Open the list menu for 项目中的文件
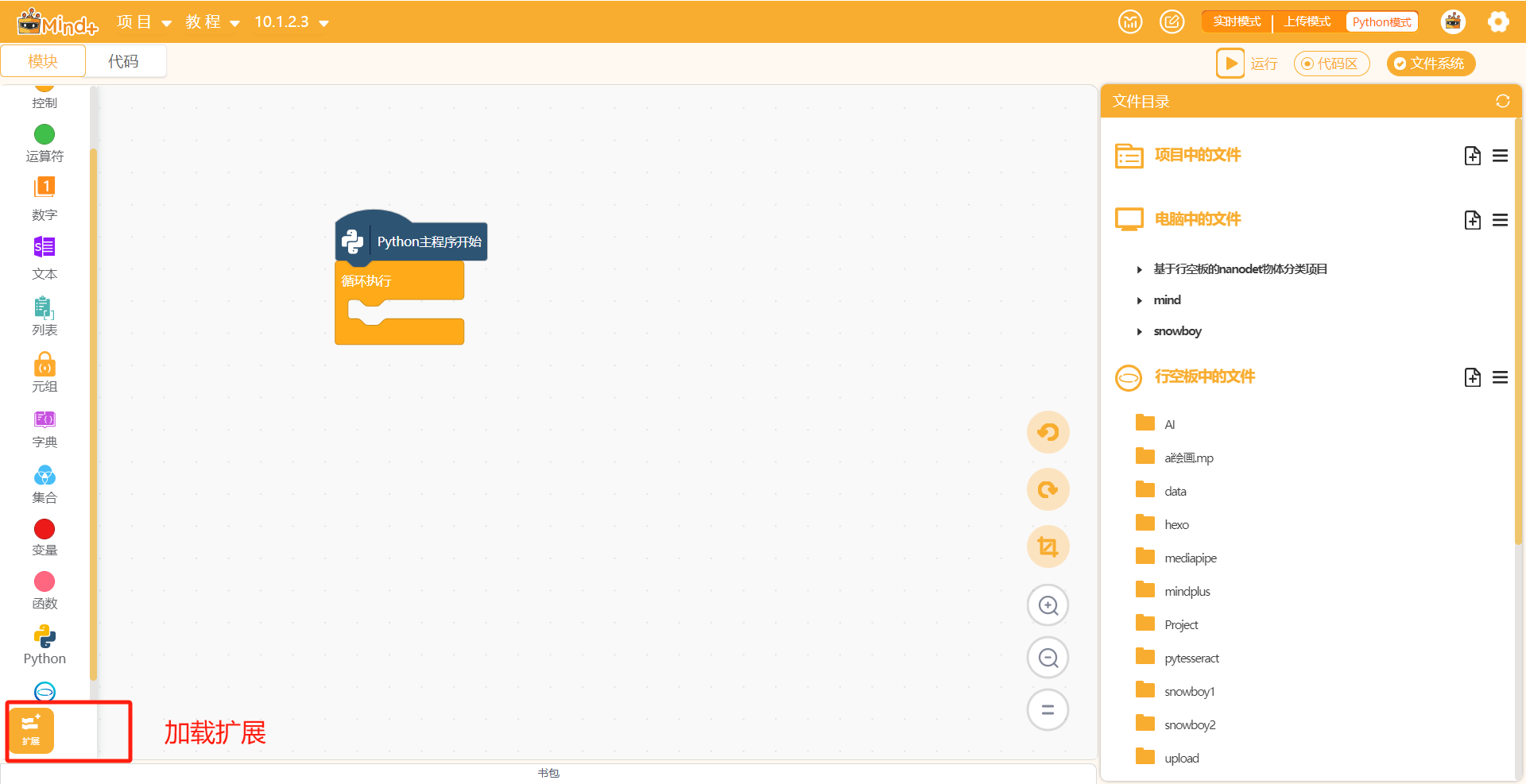1526x784 pixels. [x=1500, y=156]
